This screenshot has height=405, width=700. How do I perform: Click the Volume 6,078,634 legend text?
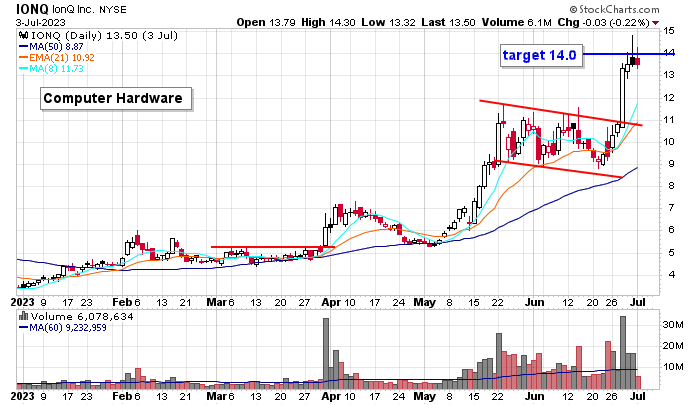click(x=82, y=317)
